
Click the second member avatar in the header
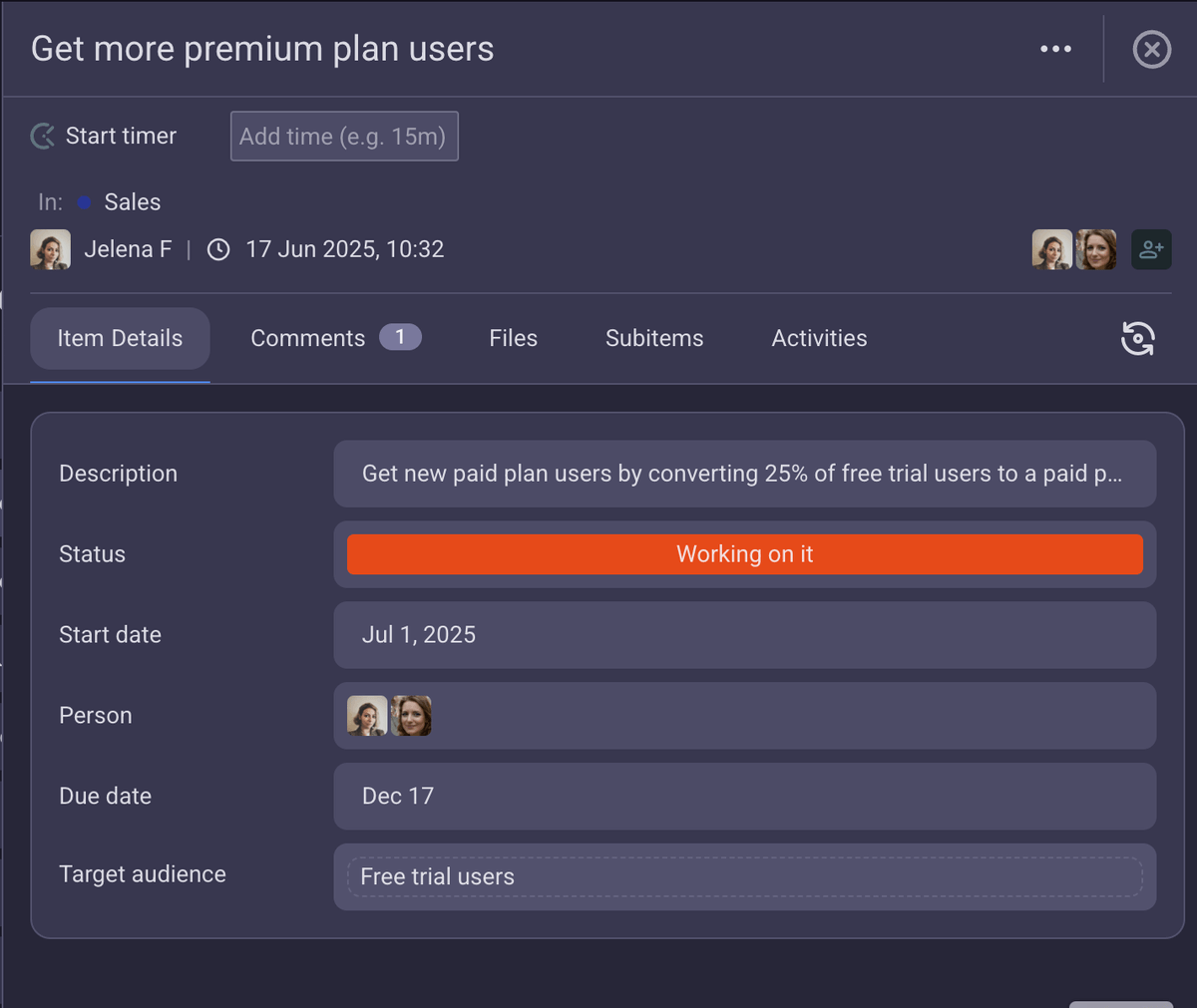tap(1096, 249)
